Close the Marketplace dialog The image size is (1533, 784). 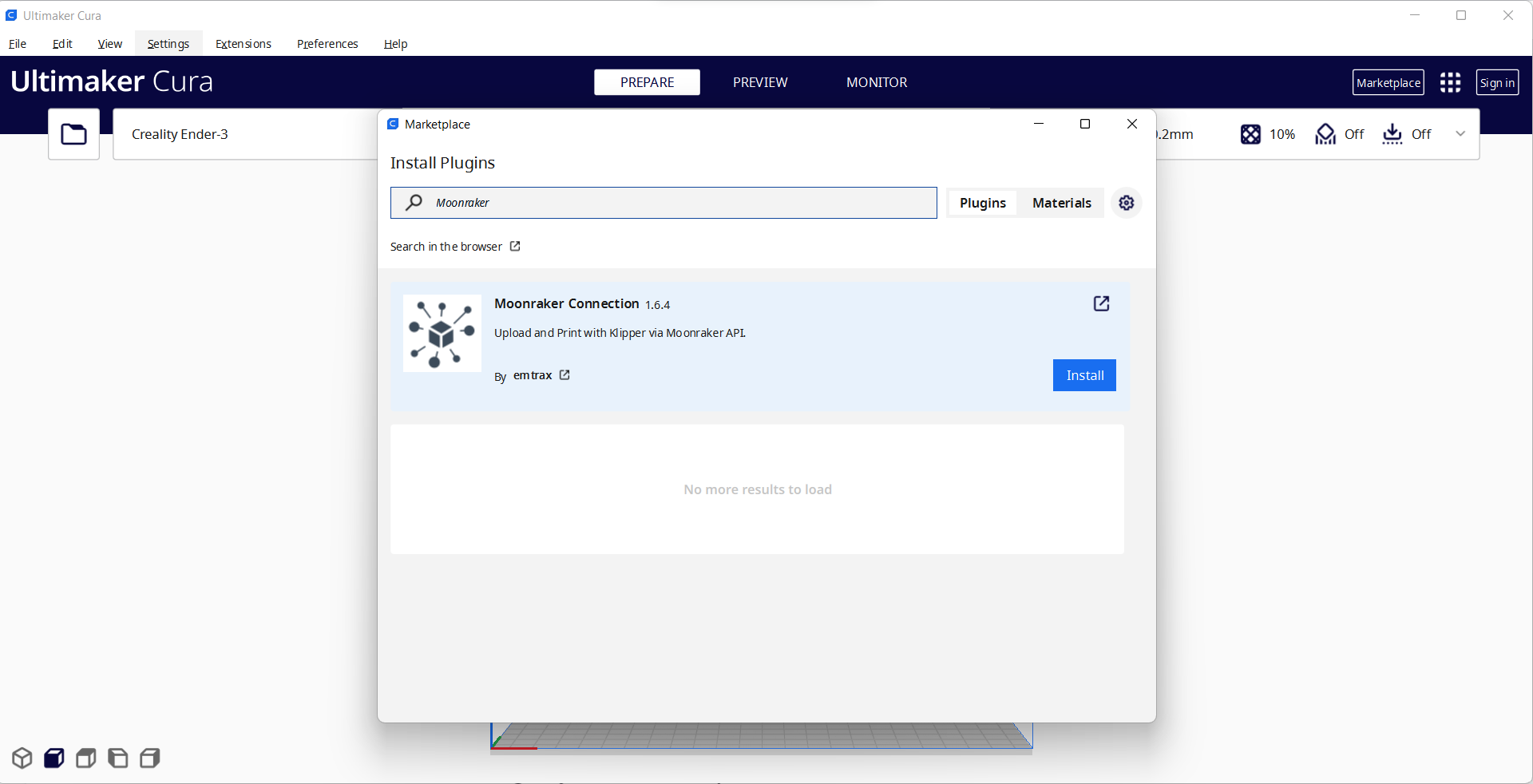tap(1132, 124)
